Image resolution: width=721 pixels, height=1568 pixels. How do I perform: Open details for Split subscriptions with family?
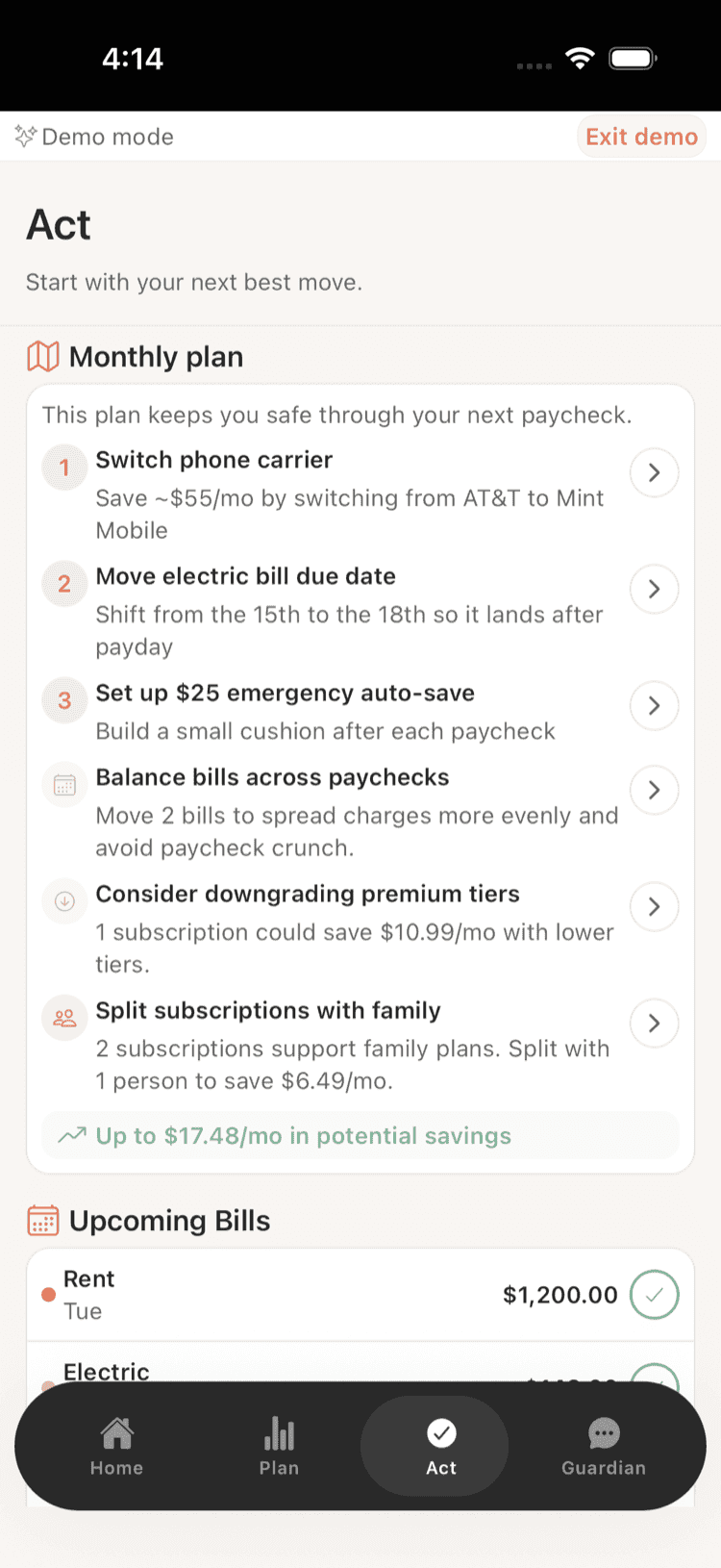tap(654, 1023)
